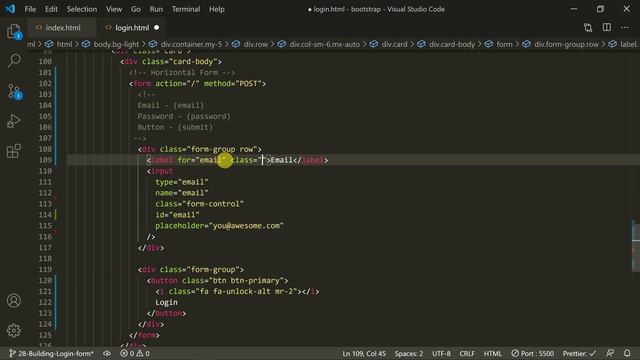Switch to the login.html tab
This screenshot has height=360, width=640.
(x=131, y=28)
